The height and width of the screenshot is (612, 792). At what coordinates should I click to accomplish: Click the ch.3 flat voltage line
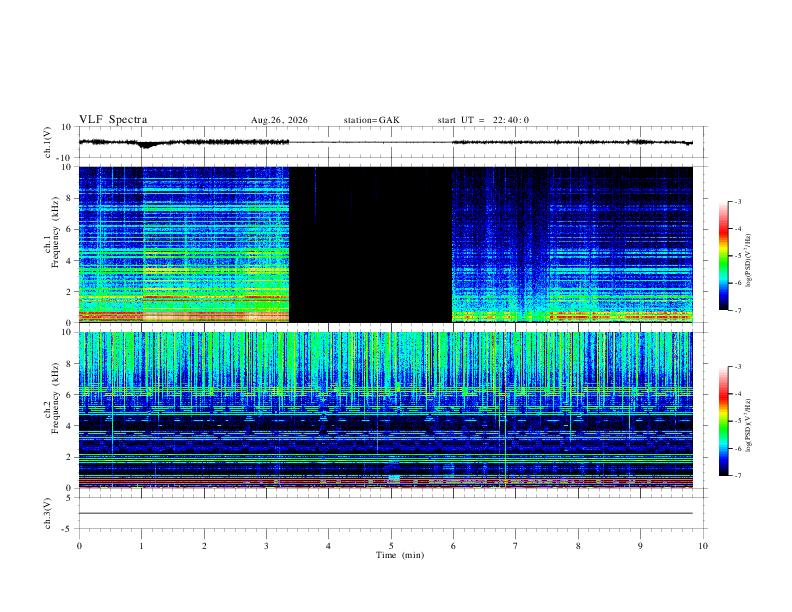386,513
